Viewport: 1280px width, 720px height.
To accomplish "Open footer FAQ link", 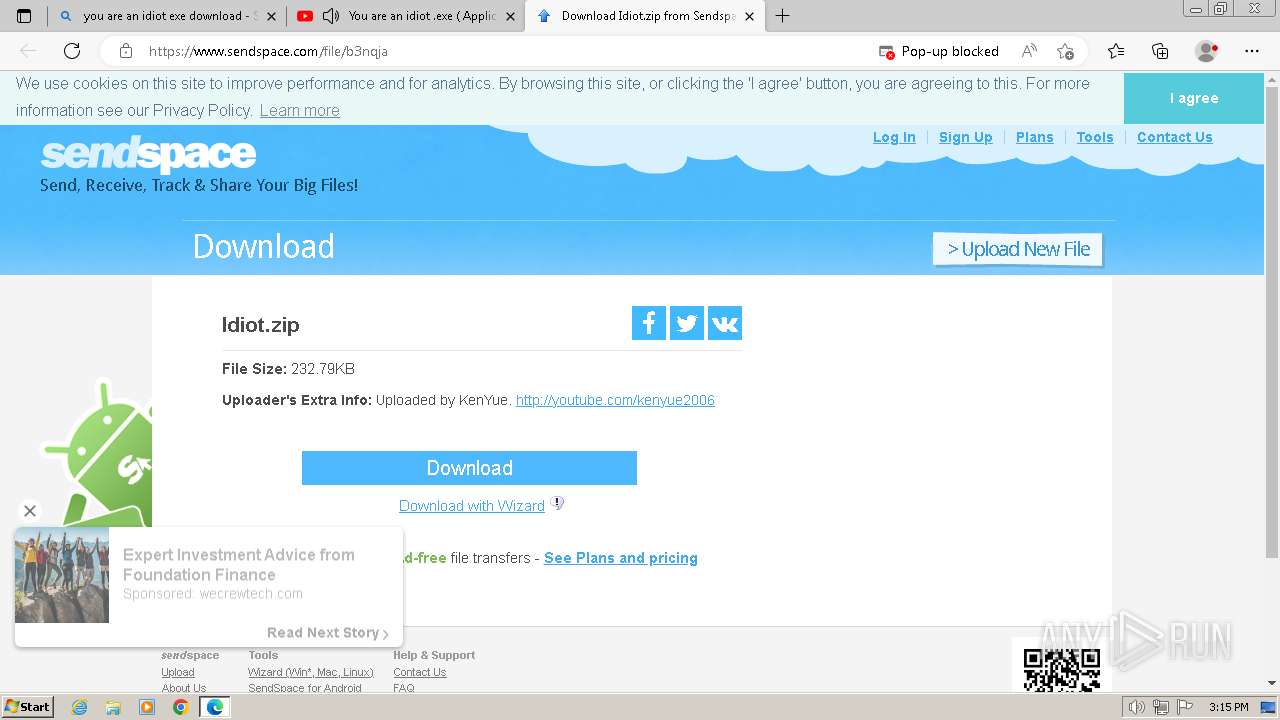I will tap(404, 688).
